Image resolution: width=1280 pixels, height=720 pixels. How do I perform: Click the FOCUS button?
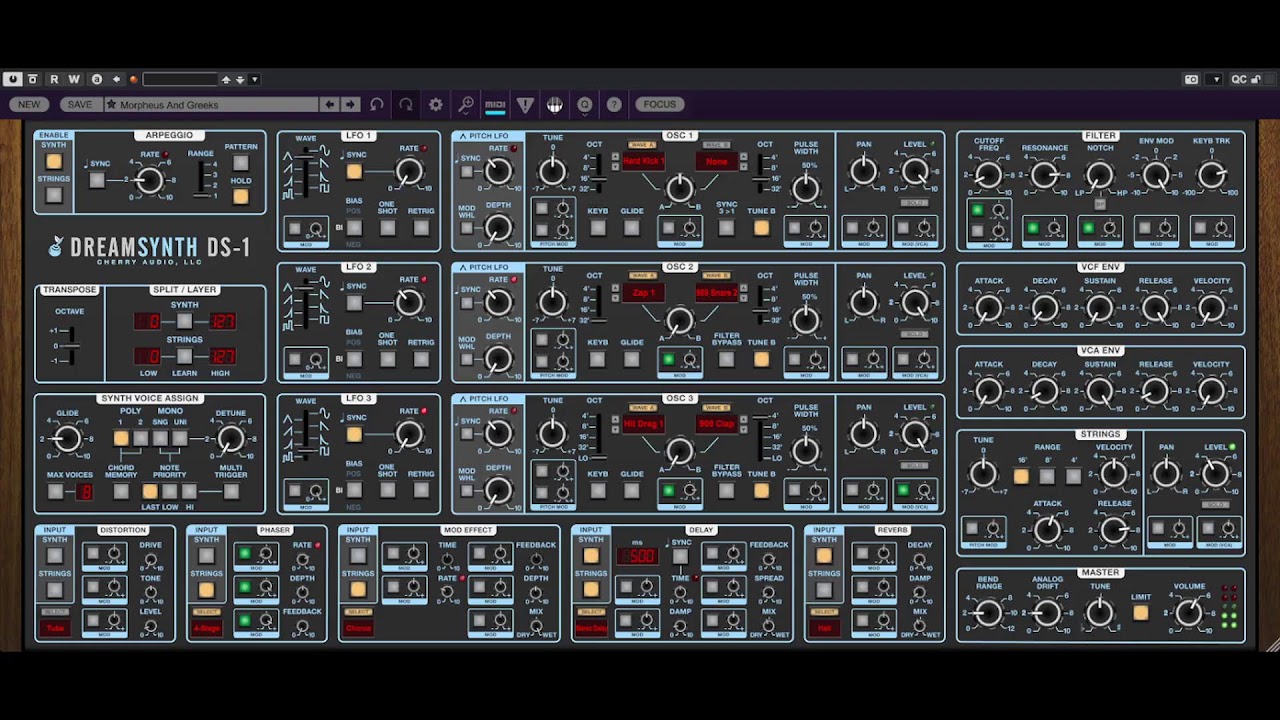click(x=660, y=104)
